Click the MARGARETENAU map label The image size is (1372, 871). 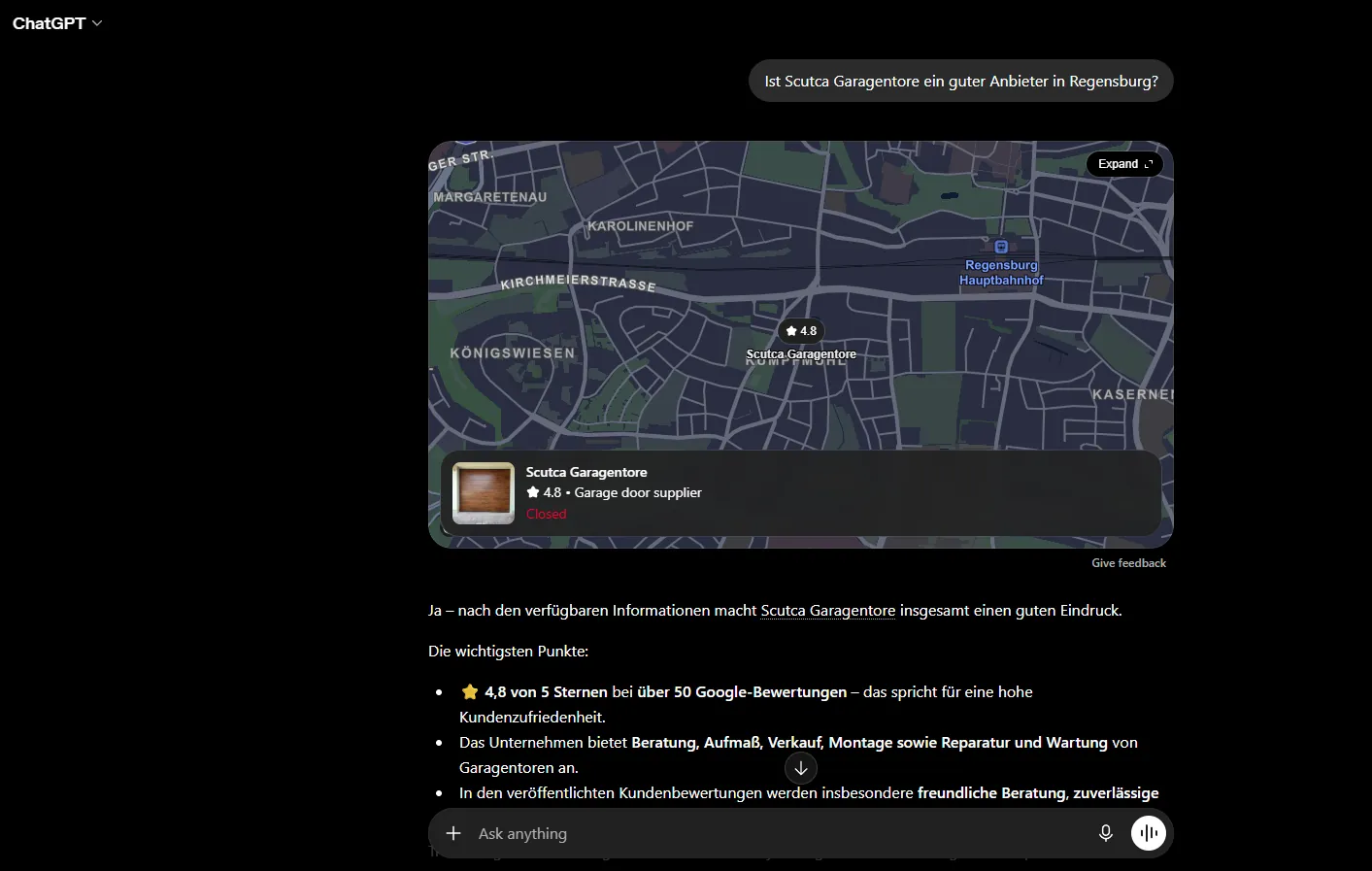coord(490,197)
